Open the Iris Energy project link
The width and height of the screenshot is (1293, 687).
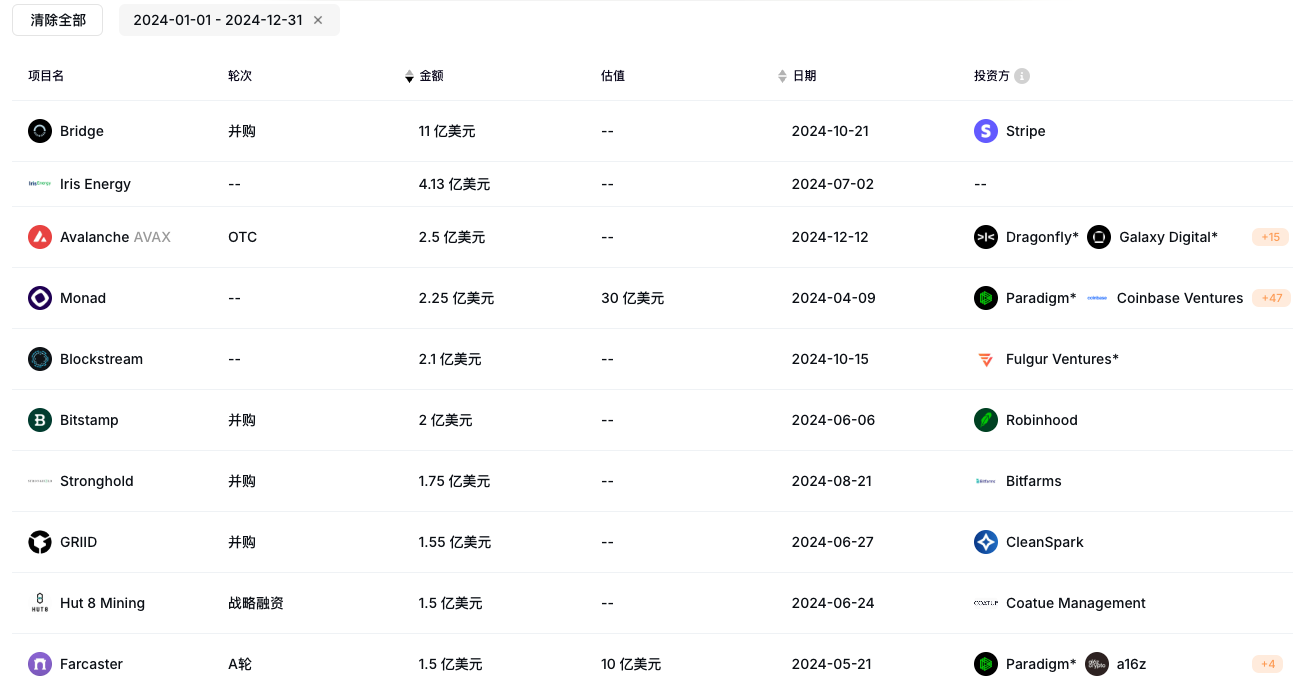[95, 184]
